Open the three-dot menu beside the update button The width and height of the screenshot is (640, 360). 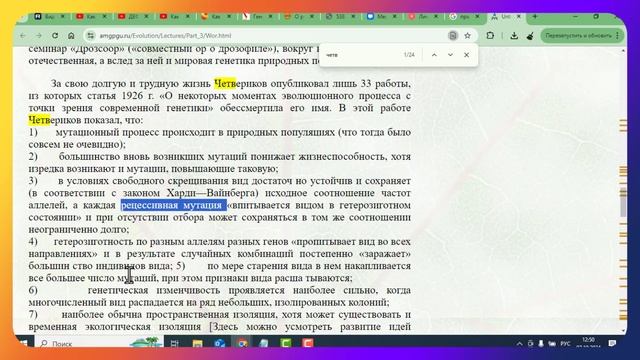618,36
